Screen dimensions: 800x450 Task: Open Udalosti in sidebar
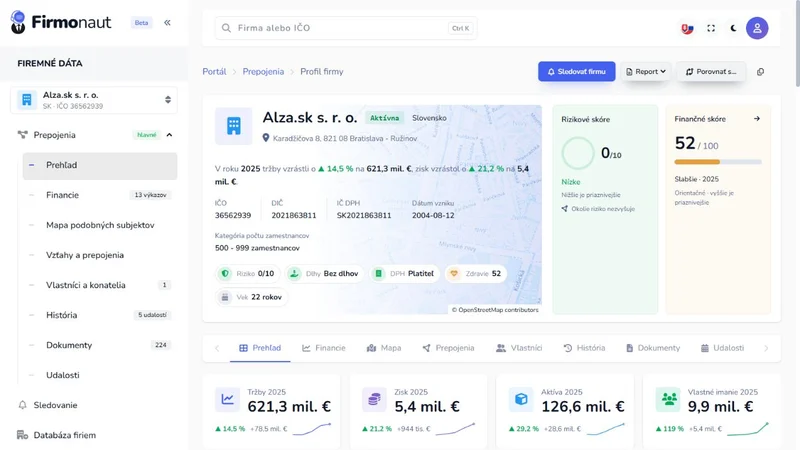pos(100,375)
